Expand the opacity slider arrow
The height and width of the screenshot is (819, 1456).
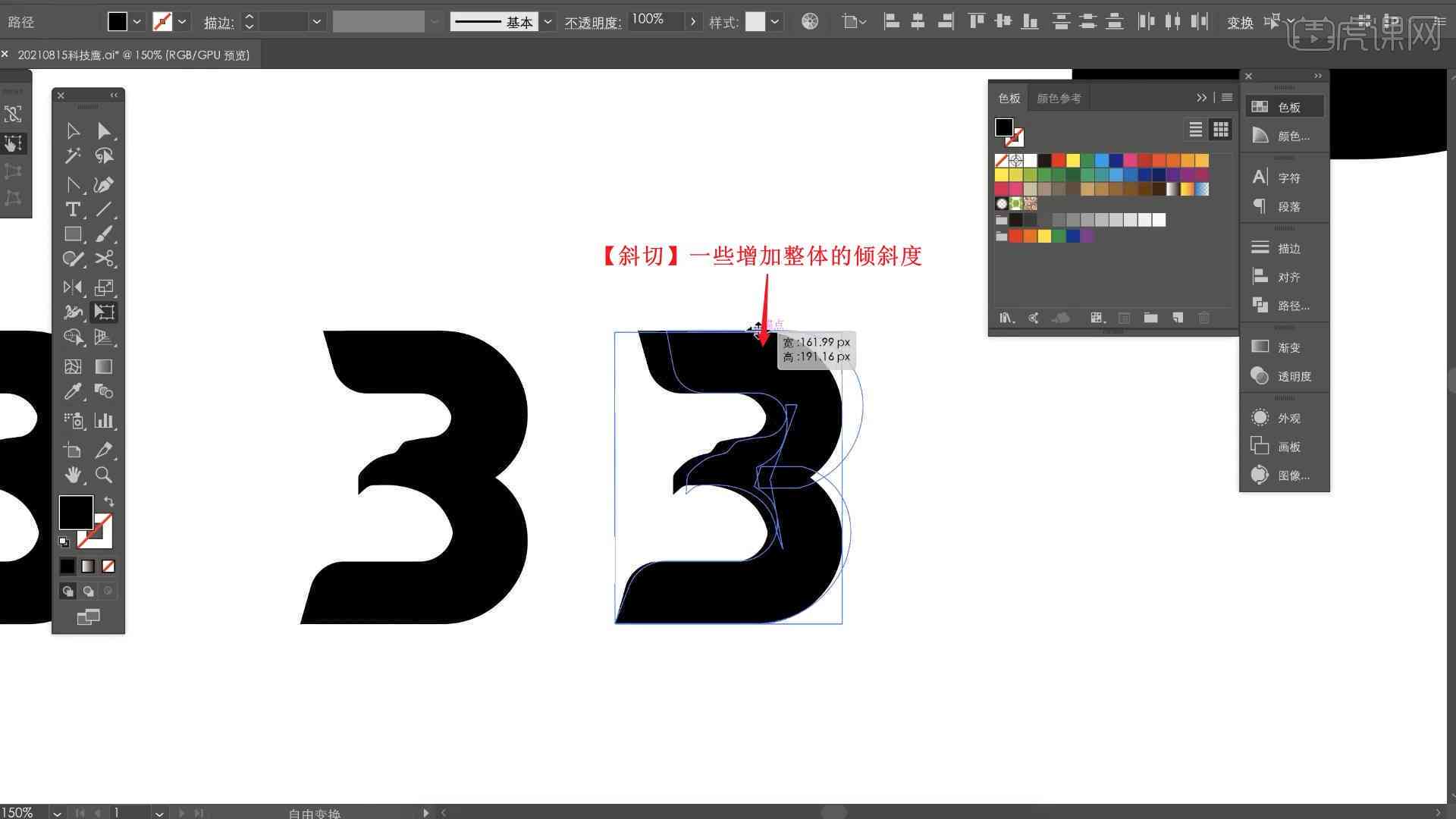point(692,22)
